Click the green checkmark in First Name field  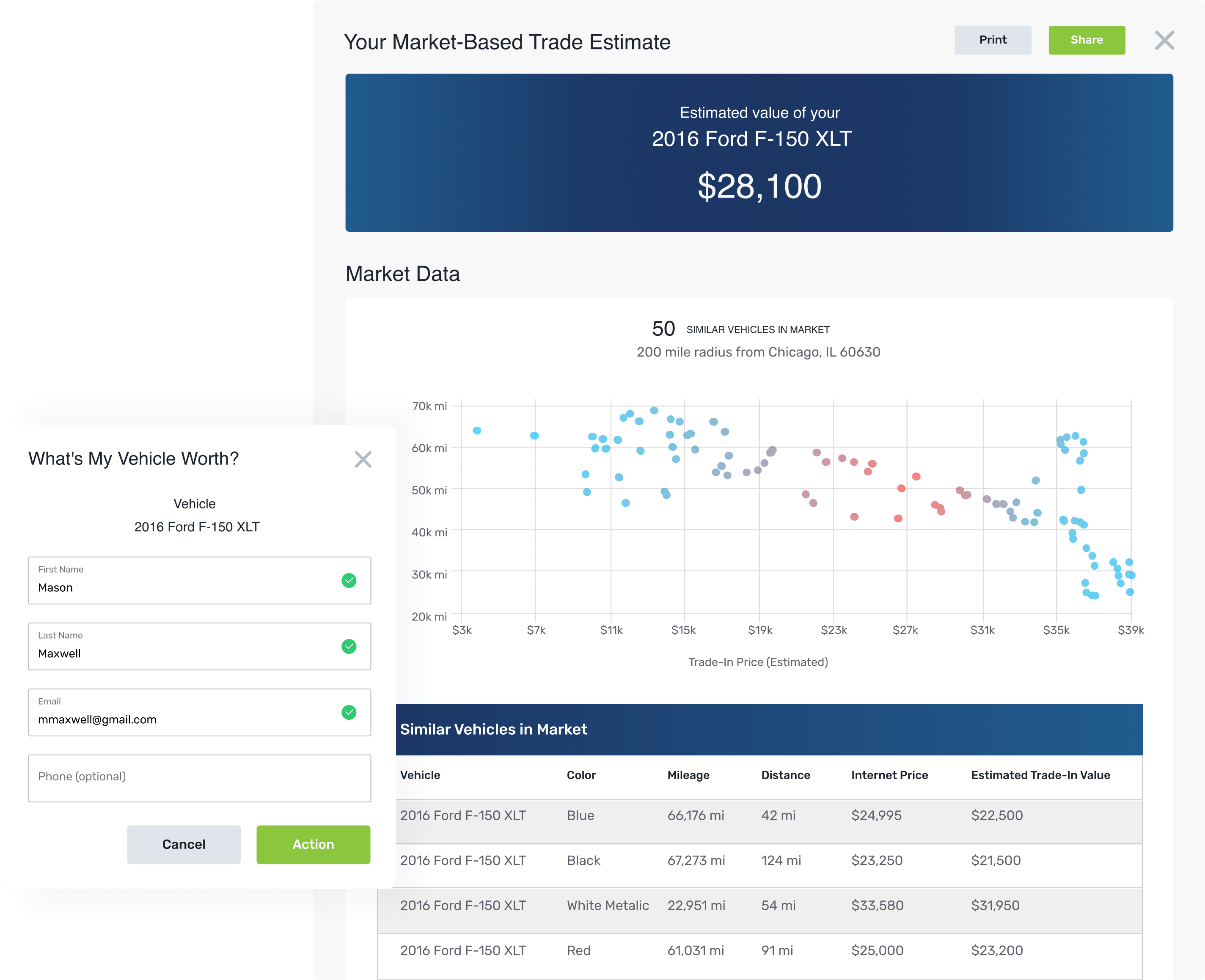(x=348, y=580)
